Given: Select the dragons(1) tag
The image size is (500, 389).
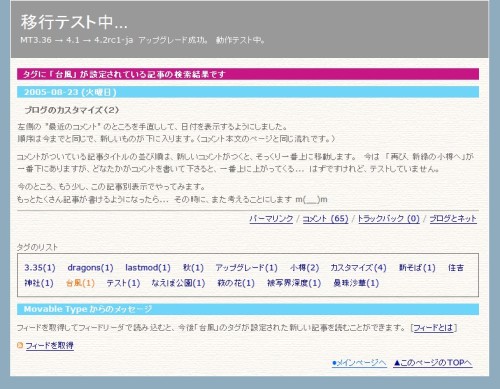Looking at the screenshot, I should coord(90,268).
